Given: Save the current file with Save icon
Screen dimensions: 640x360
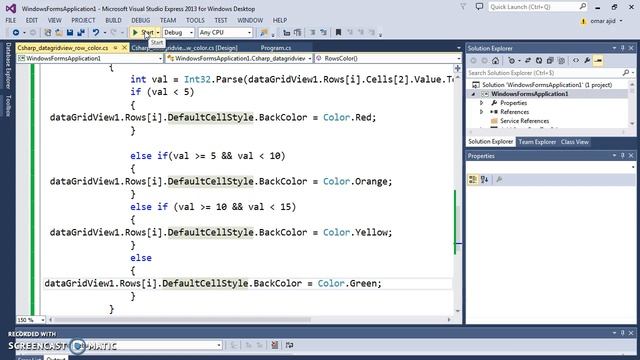Looking at the screenshot, I should click(x=70, y=32).
